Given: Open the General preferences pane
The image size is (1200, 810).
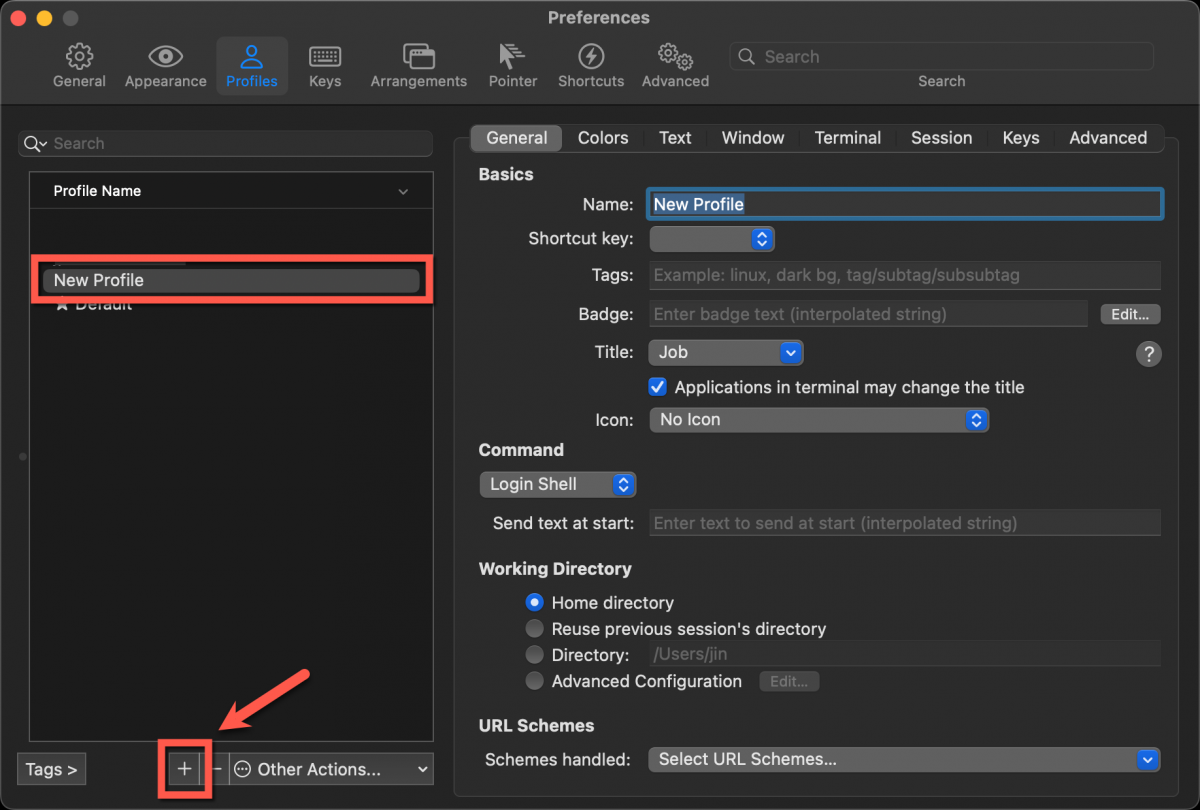Looking at the screenshot, I should click(79, 66).
